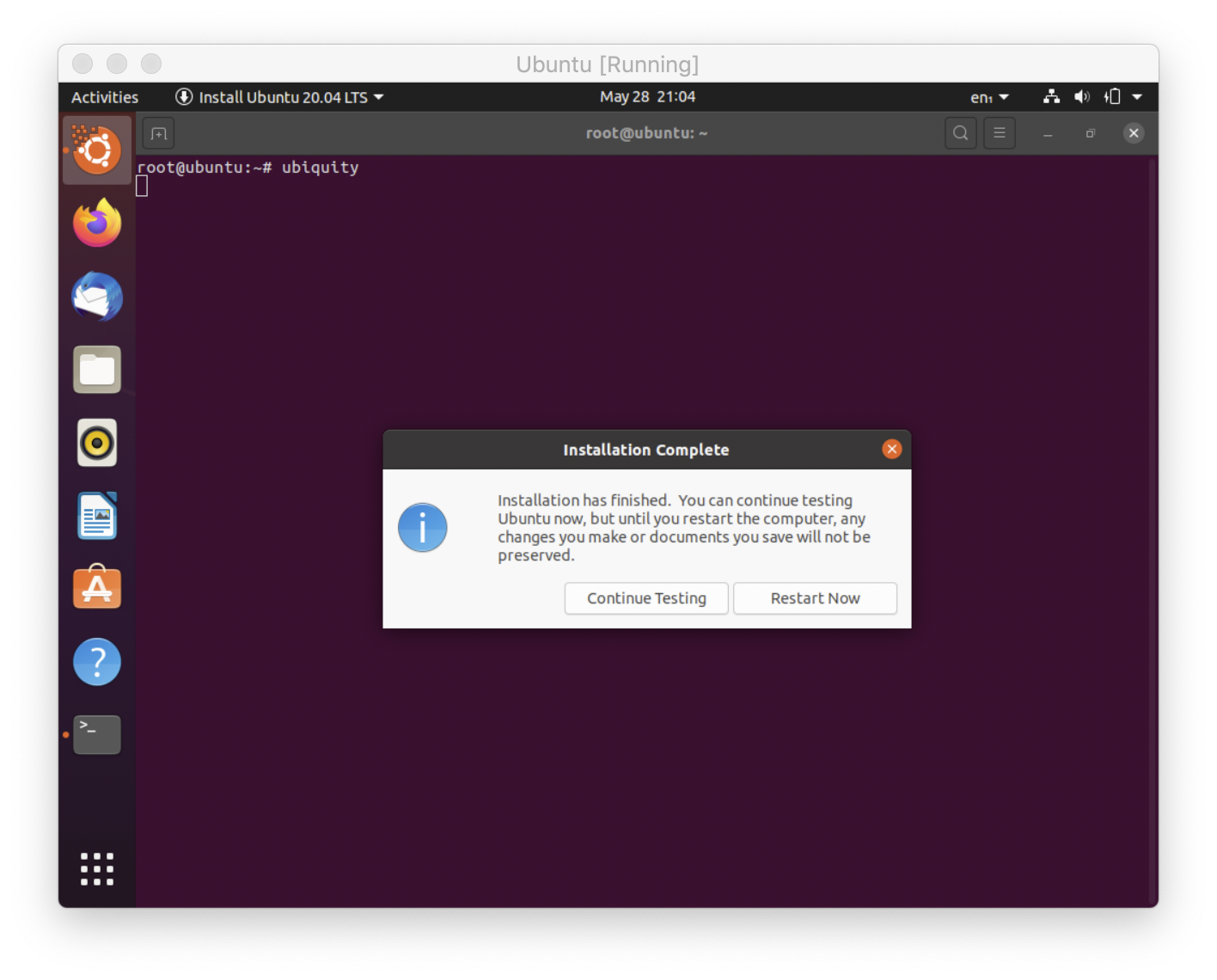Open Ubuntu Software from the dock
Viewport: 1217px width, 980px height.
click(97, 587)
